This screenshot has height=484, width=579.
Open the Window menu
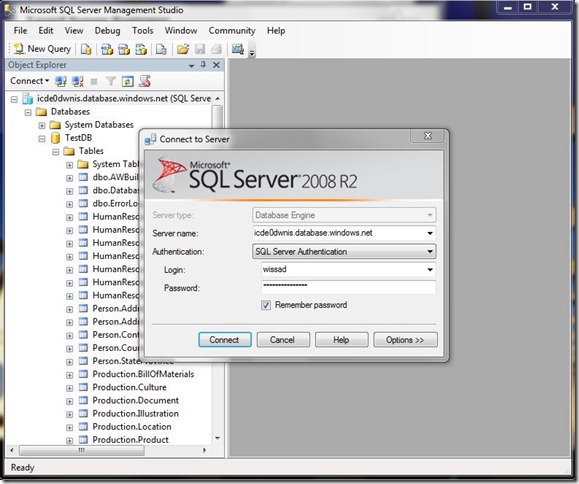tap(181, 31)
